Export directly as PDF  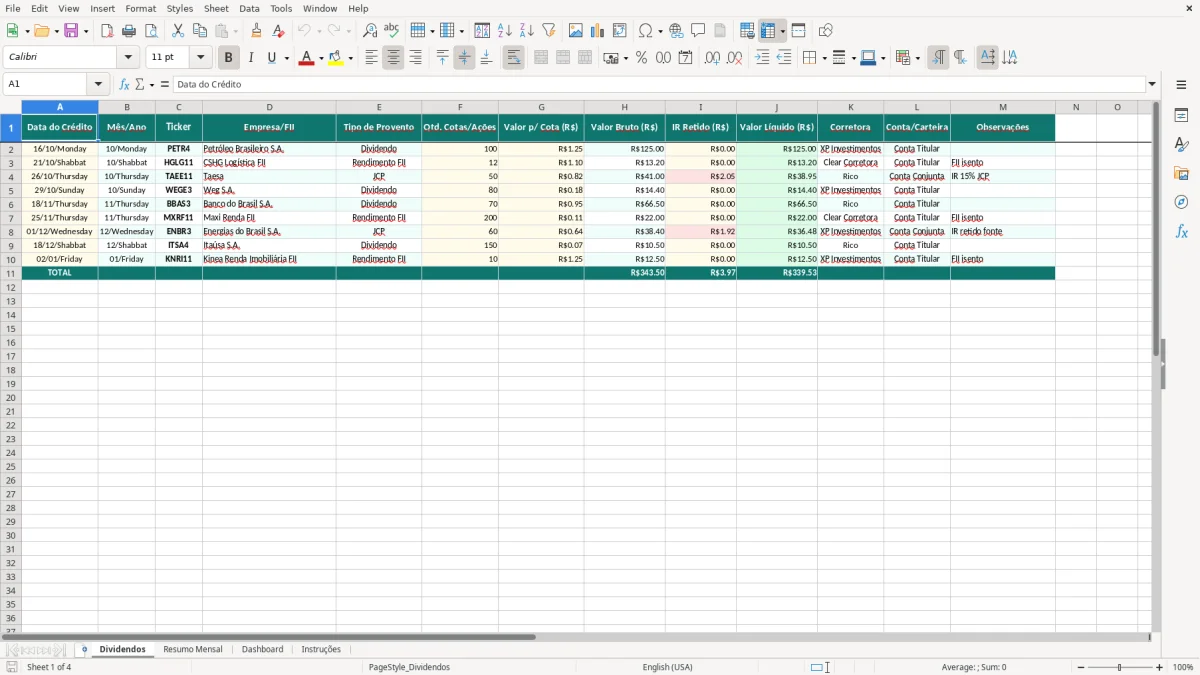107,31
